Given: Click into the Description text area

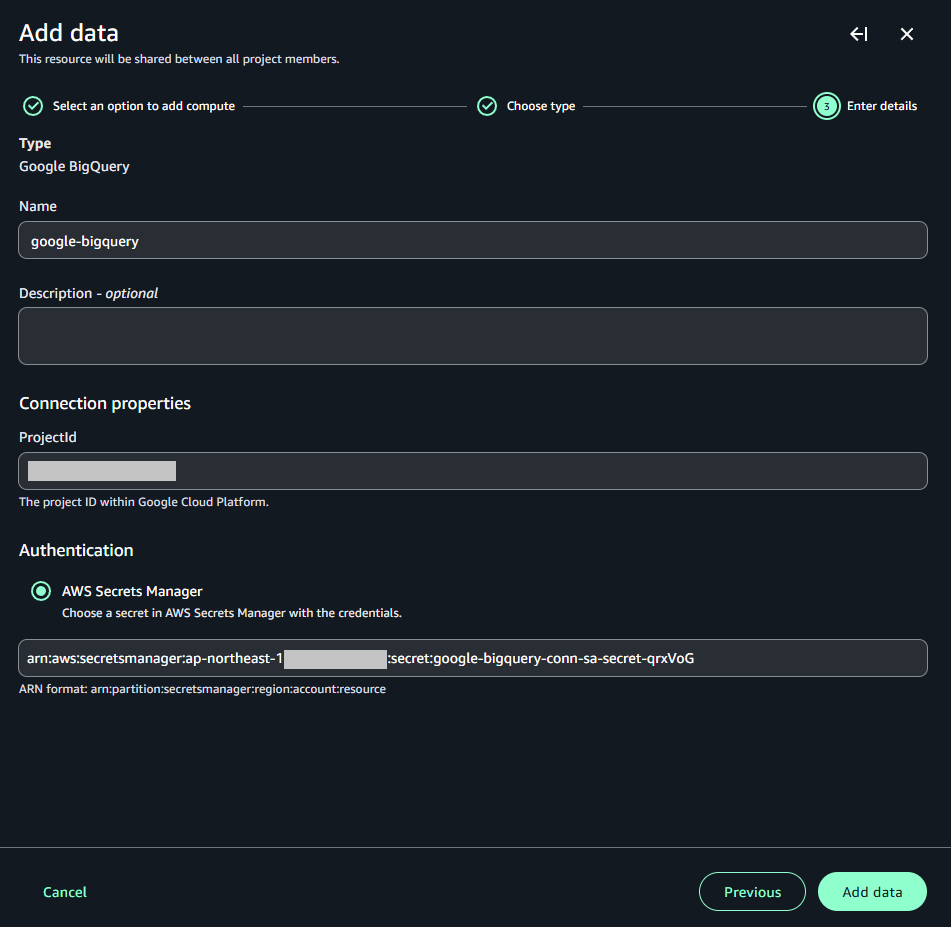Looking at the screenshot, I should (x=473, y=336).
